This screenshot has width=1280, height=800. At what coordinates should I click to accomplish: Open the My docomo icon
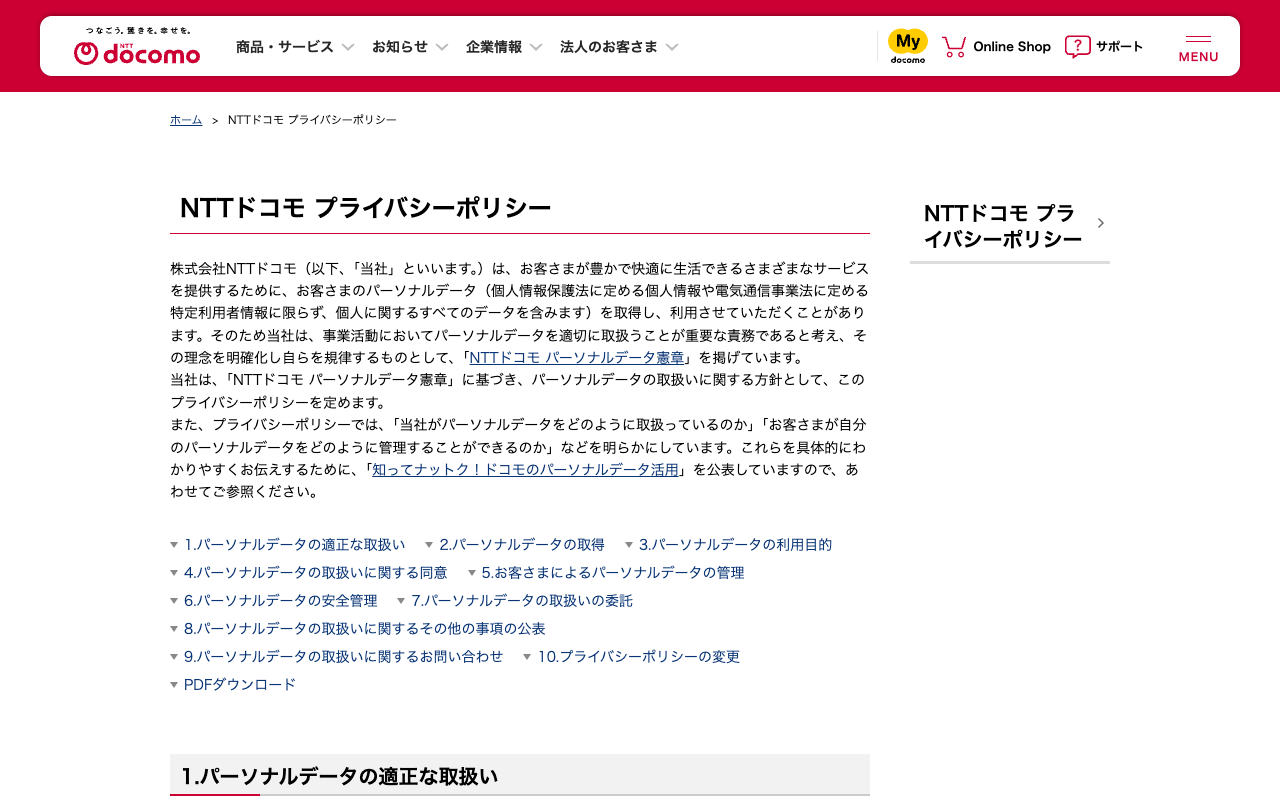click(908, 46)
